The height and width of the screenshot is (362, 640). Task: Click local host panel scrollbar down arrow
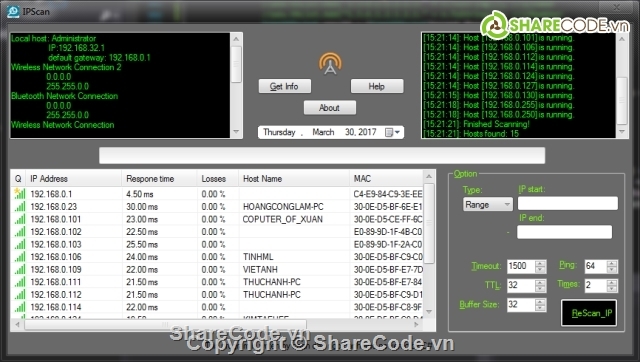pyautogui.click(x=236, y=132)
